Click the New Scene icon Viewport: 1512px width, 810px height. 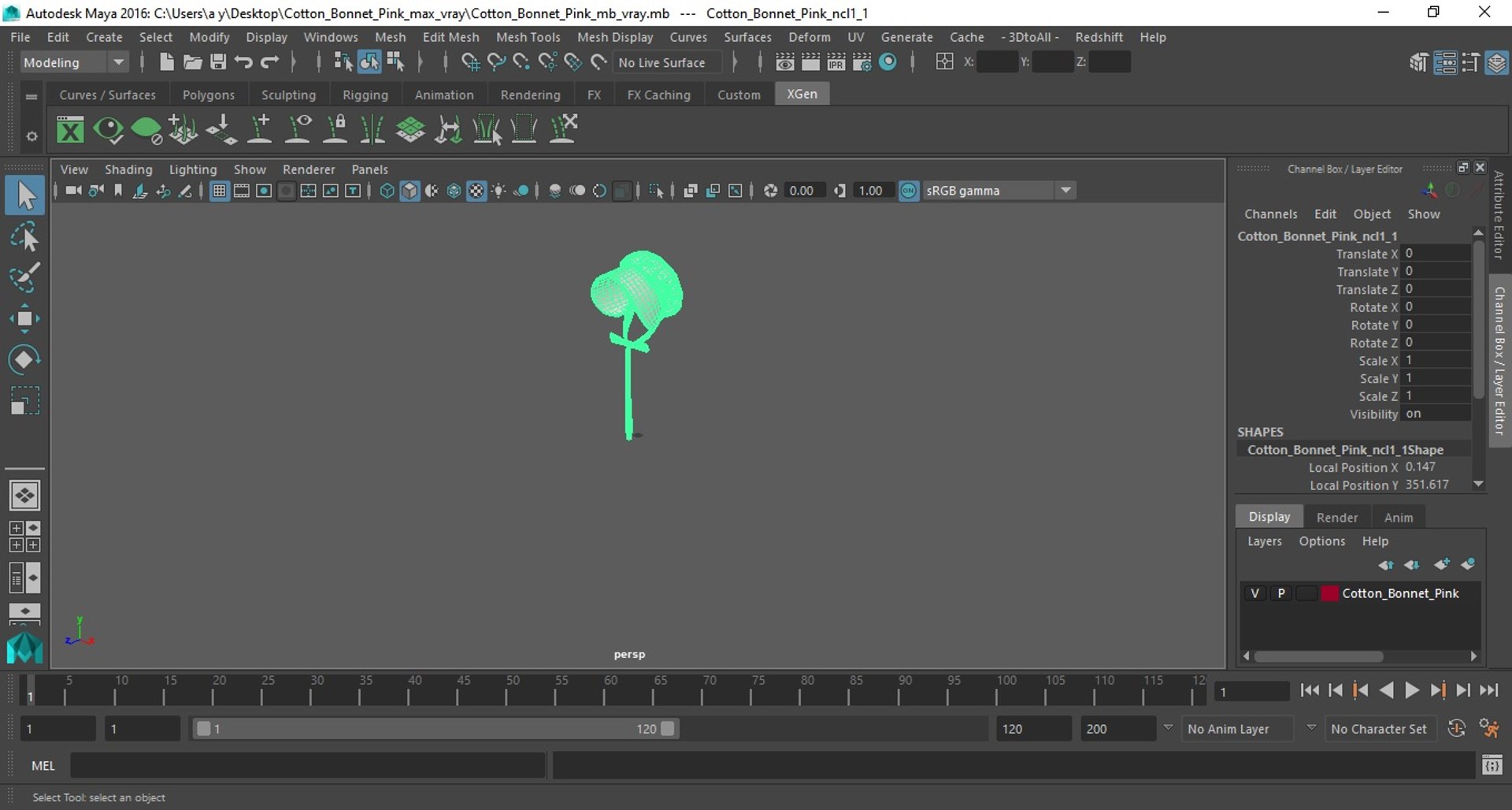pos(166,62)
